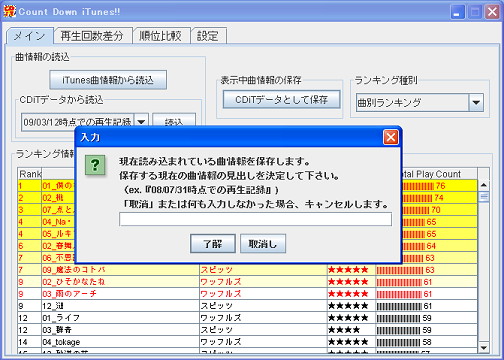Click the vertical scrollbar thumb of the table
This screenshot has height=360, width=504.
click(484, 197)
